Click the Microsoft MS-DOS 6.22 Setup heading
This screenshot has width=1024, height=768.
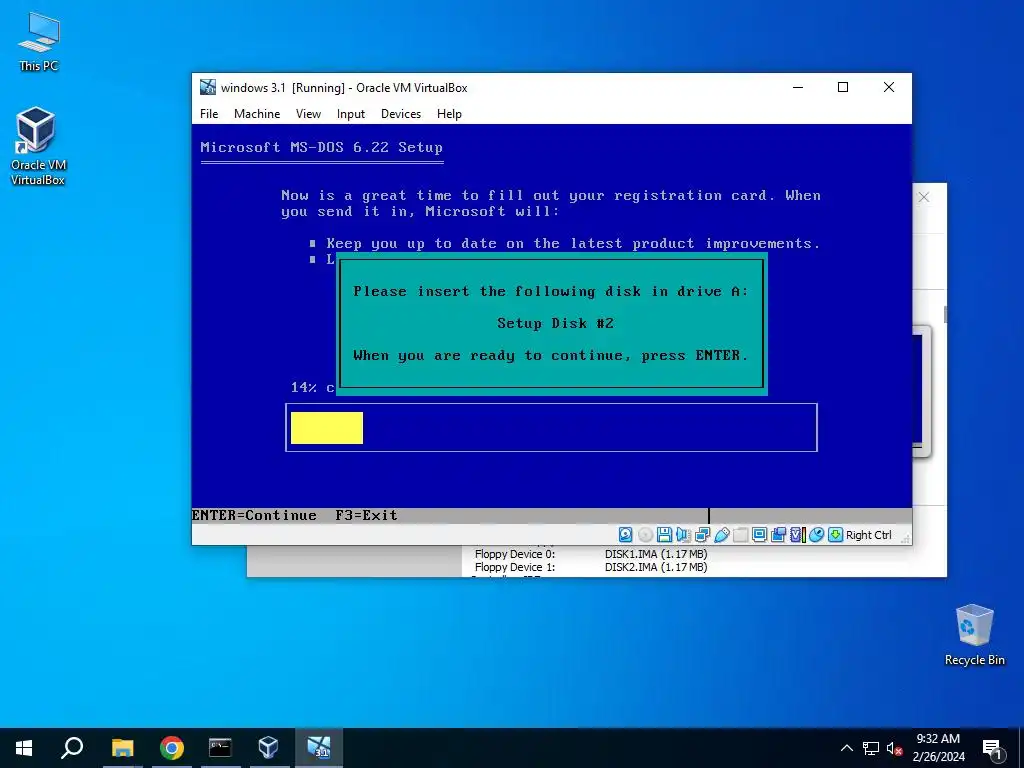click(321, 148)
